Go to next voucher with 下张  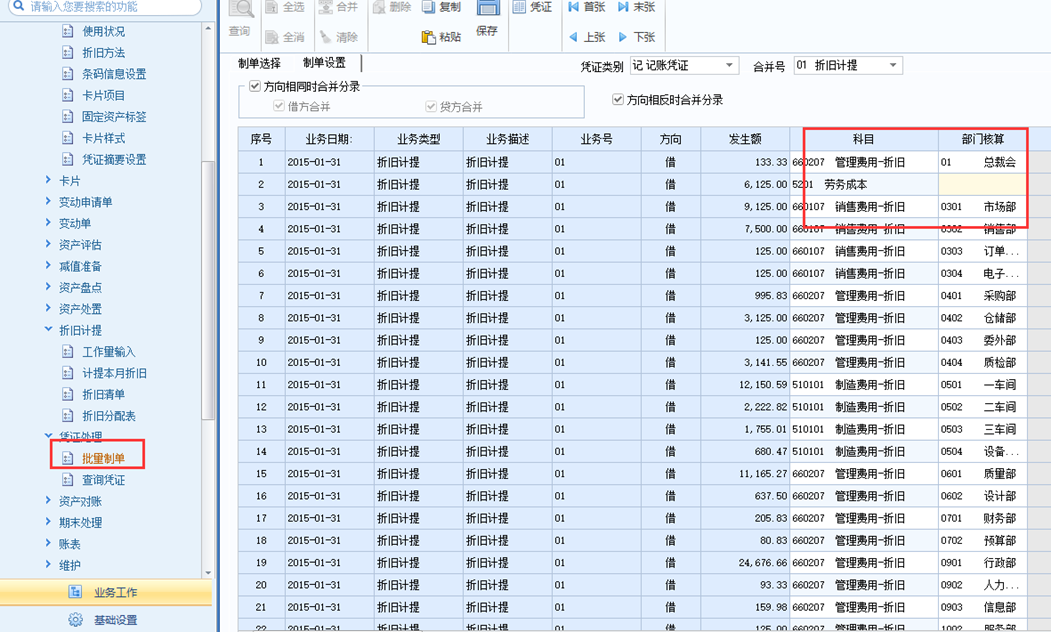point(636,37)
